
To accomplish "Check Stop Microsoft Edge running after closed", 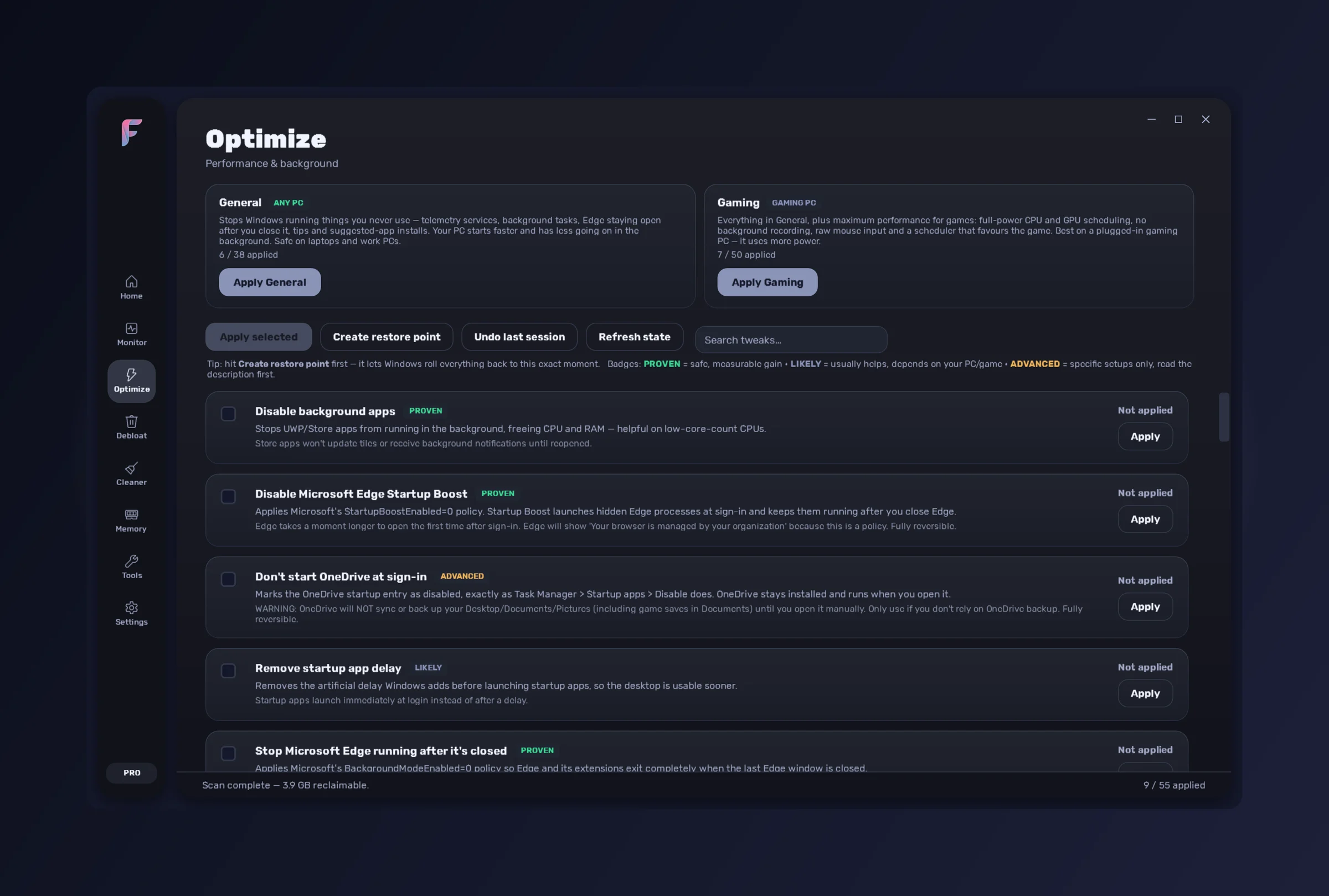I will pyautogui.click(x=228, y=754).
